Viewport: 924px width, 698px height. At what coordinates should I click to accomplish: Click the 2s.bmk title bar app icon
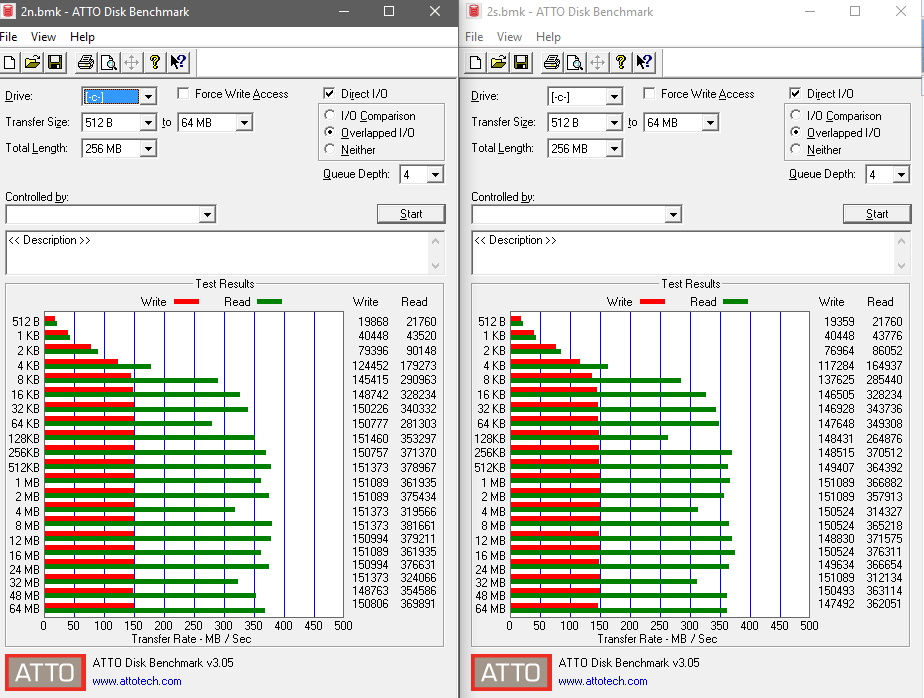click(x=473, y=11)
